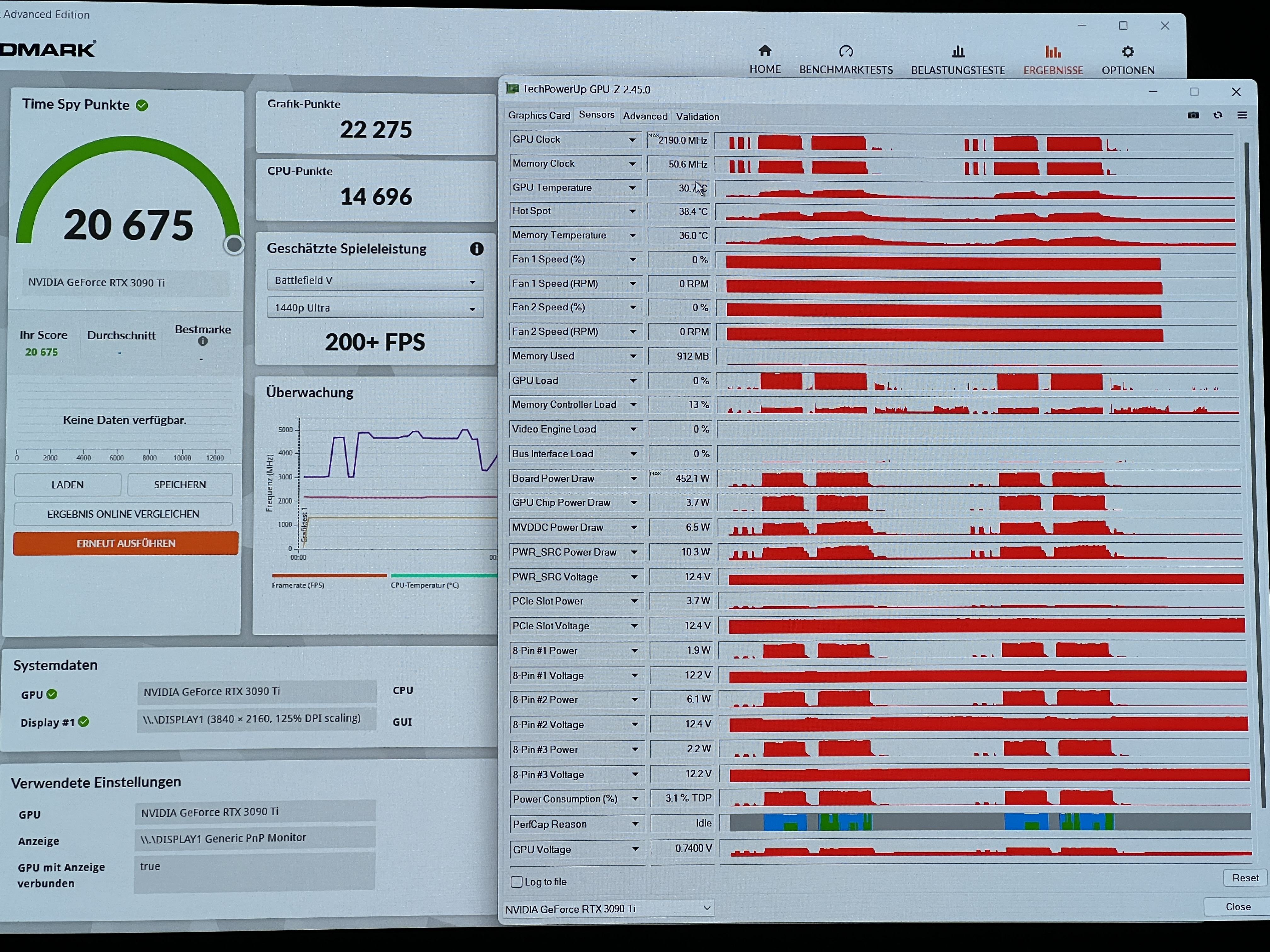This screenshot has height=952, width=1270.
Task: Open the 1440p Ultra resolution dropdown
Action: tap(375, 308)
